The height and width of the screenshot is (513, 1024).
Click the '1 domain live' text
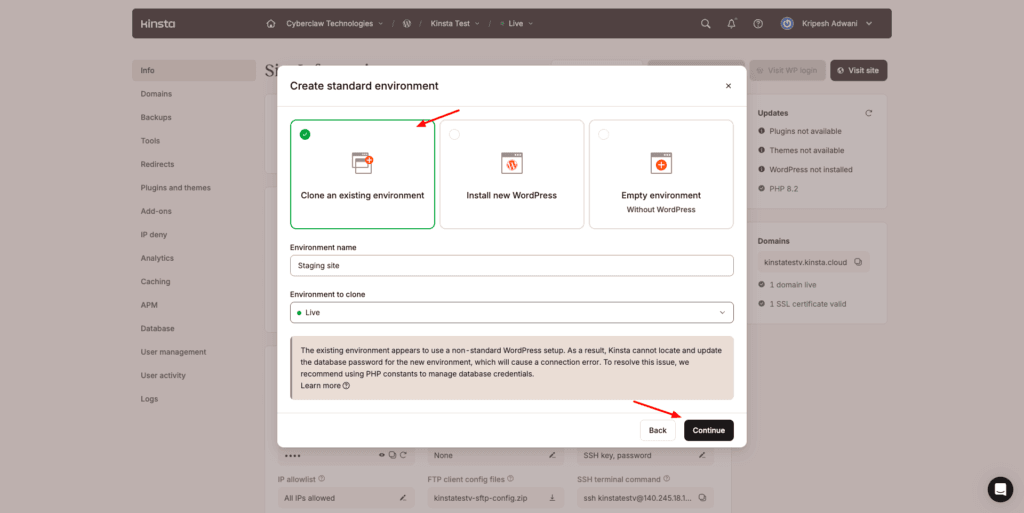793,285
